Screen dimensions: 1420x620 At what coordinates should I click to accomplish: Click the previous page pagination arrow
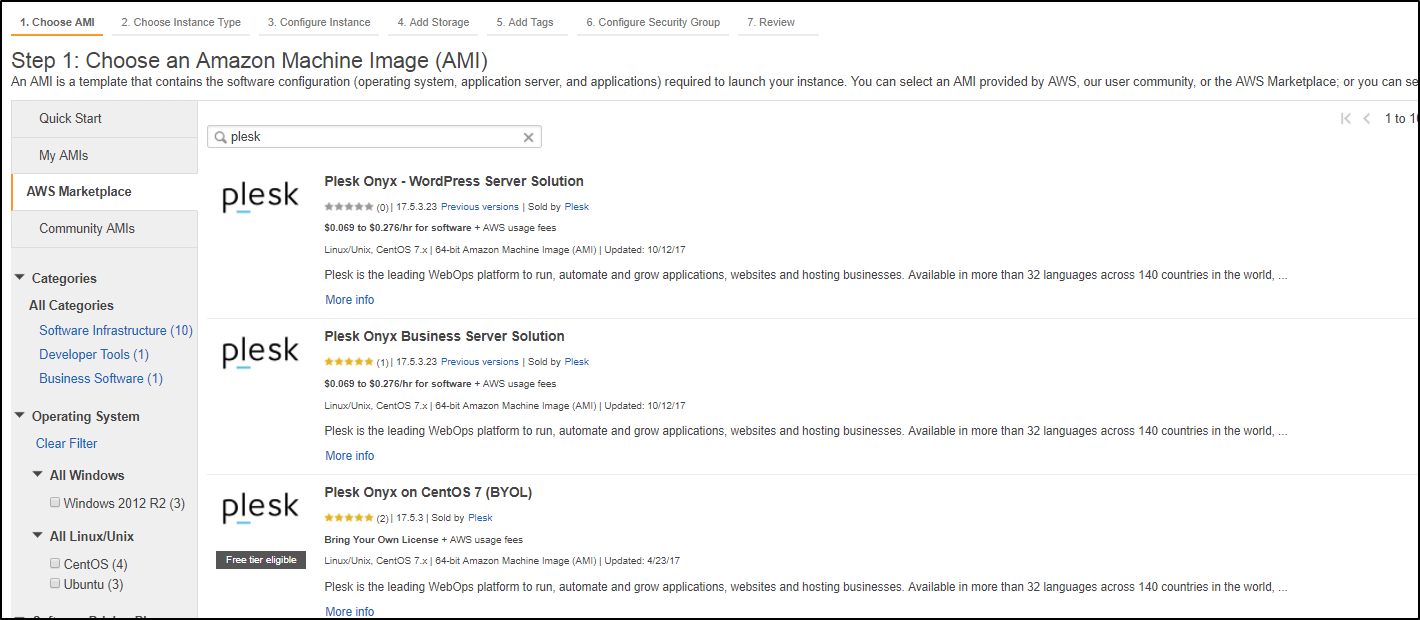pos(1366,119)
